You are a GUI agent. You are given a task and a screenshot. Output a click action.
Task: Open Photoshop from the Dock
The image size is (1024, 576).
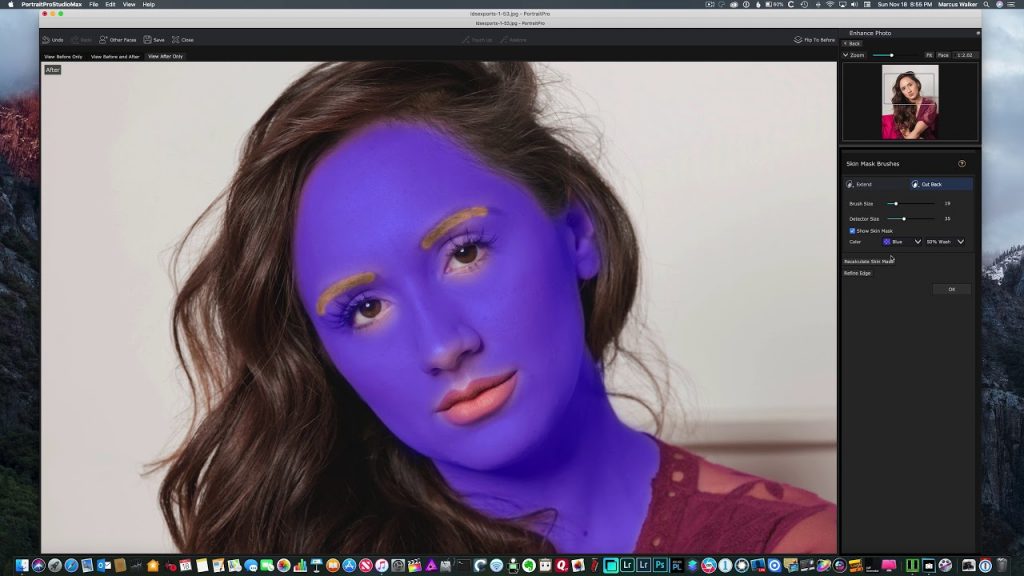pos(660,566)
